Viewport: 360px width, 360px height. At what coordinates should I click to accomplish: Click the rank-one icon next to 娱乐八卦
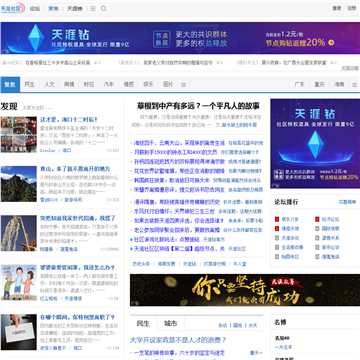[277, 219]
